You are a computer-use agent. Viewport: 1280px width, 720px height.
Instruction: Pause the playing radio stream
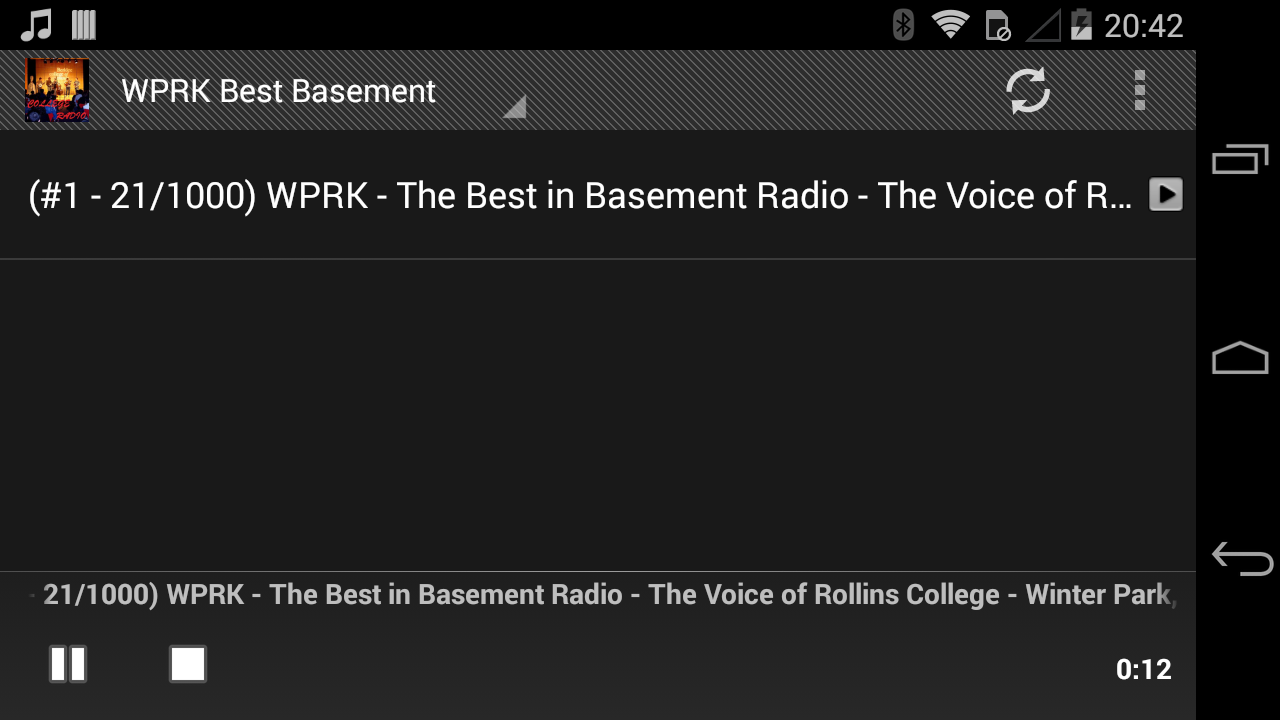(68, 664)
